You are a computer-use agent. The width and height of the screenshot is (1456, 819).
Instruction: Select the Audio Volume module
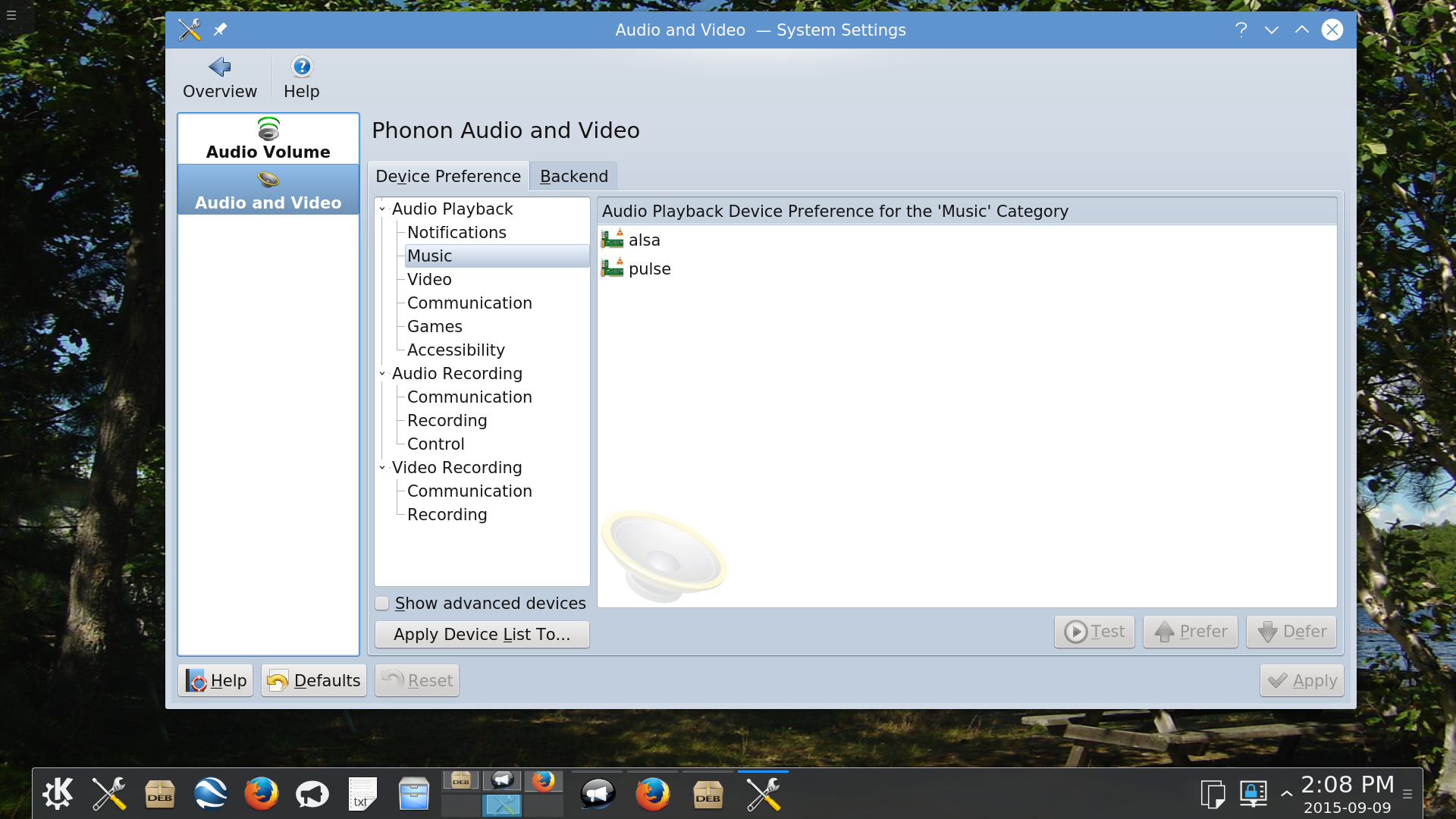coord(268,139)
